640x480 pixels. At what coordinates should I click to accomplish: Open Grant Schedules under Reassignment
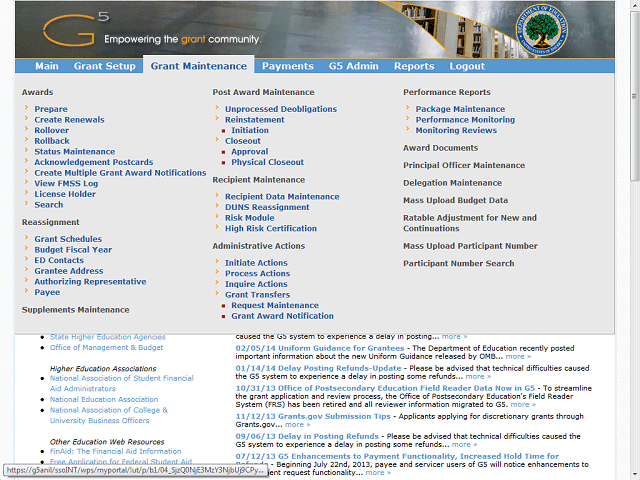(x=68, y=239)
